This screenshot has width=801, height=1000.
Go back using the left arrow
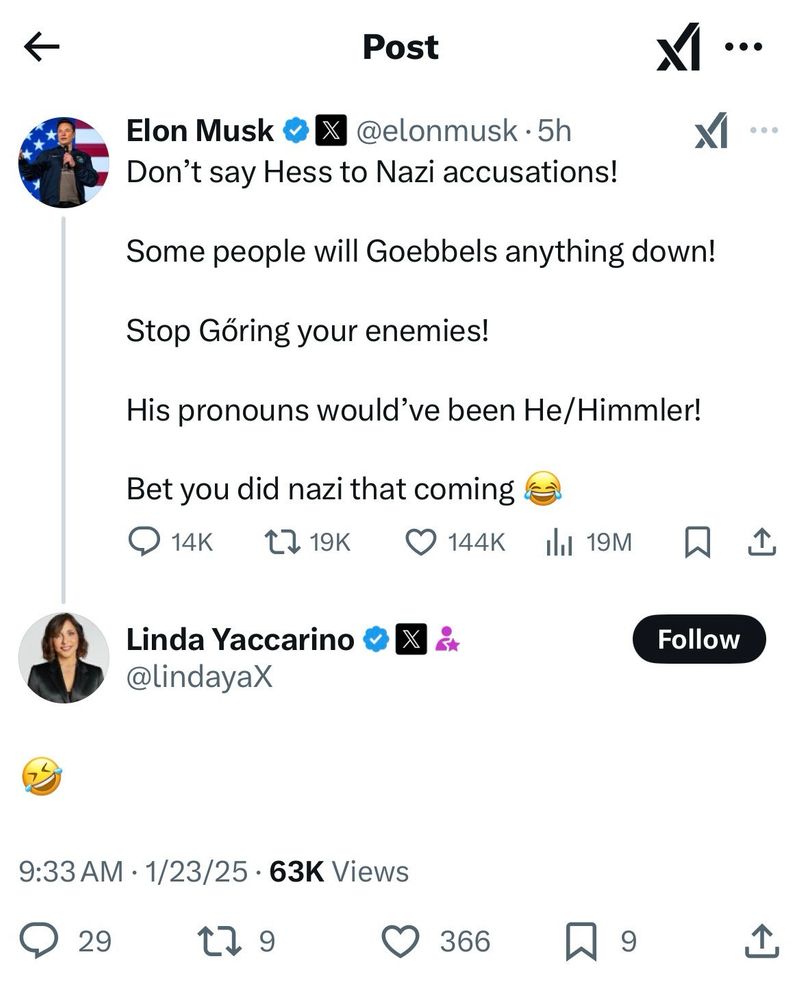(42, 47)
